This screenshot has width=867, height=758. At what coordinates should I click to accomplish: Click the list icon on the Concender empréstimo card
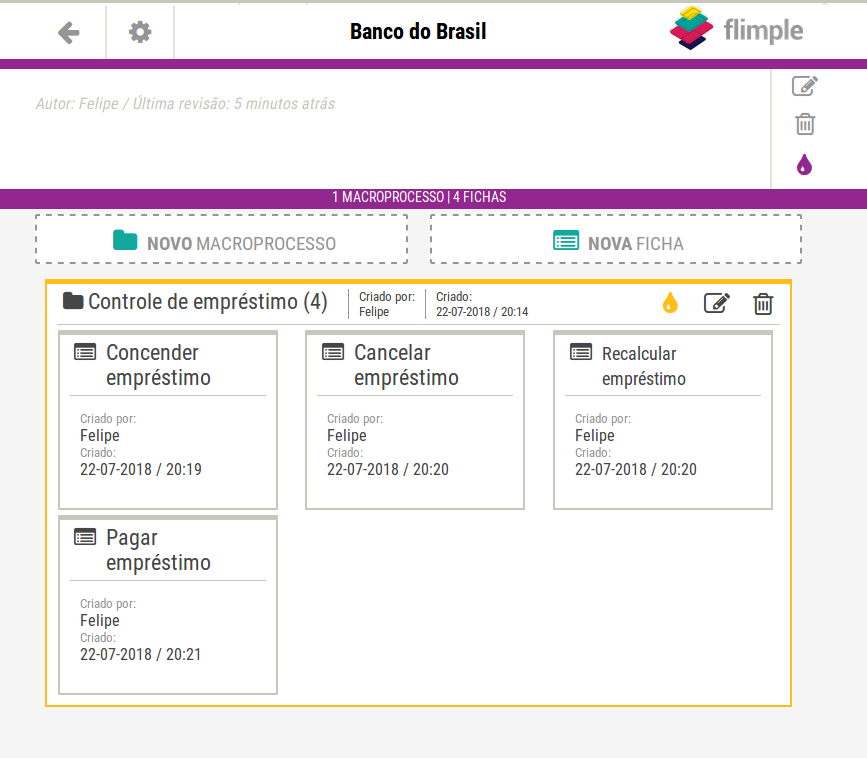(85, 352)
